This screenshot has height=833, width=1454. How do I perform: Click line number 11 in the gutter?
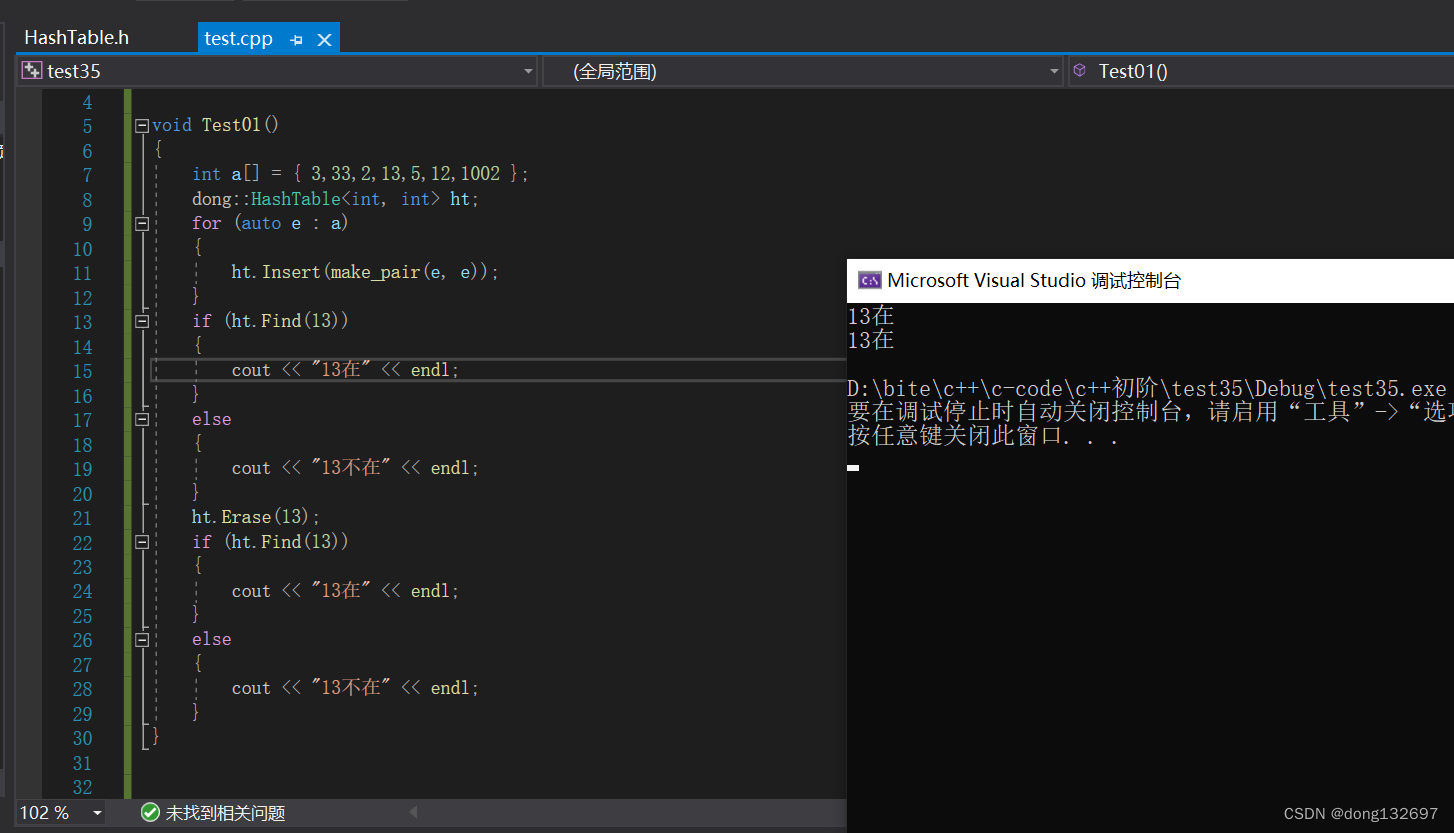click(x=82, y=273)
